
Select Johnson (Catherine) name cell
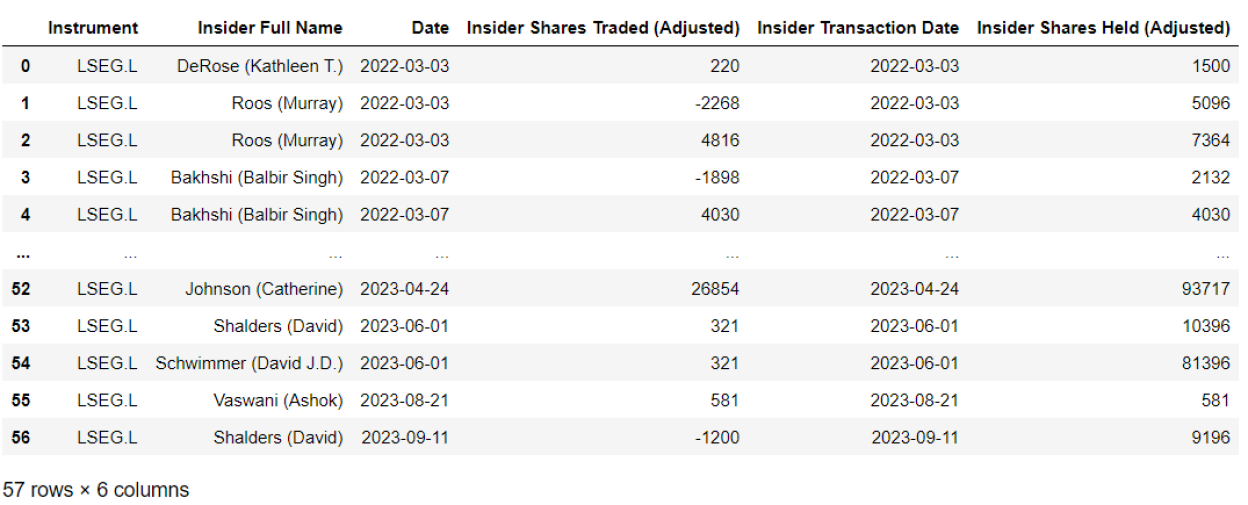[264, 289]
